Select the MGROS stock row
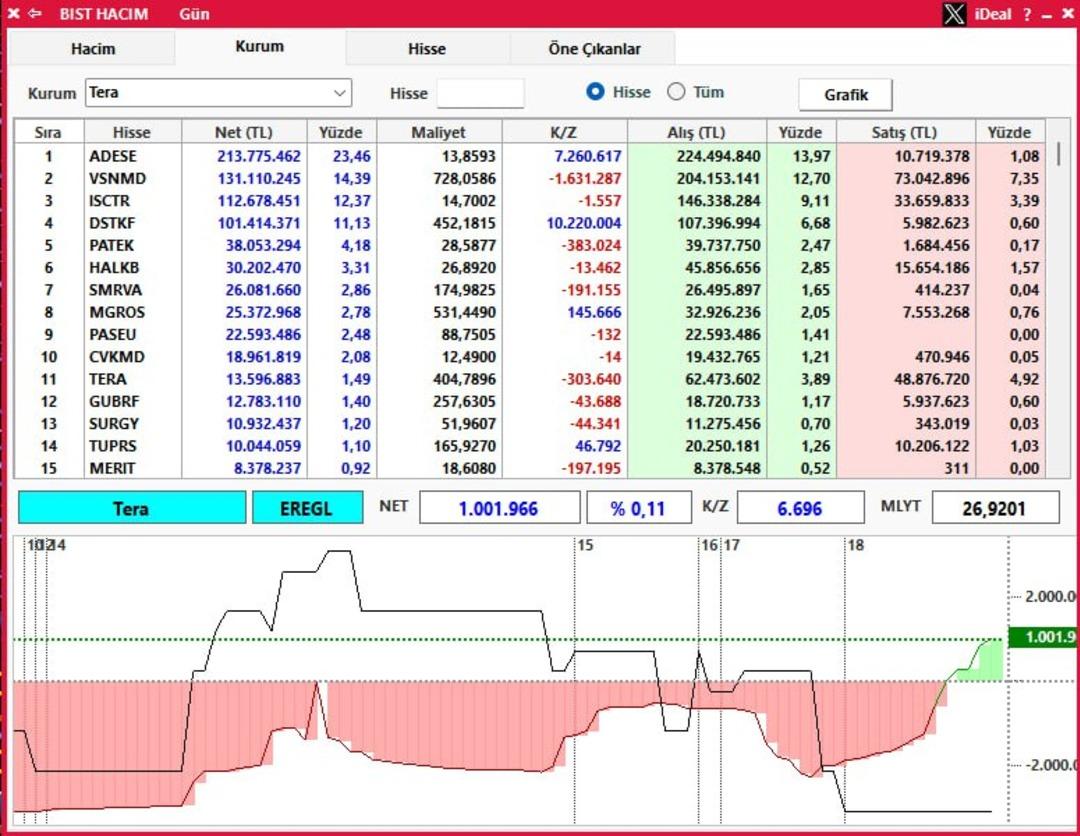 (529, 312)
